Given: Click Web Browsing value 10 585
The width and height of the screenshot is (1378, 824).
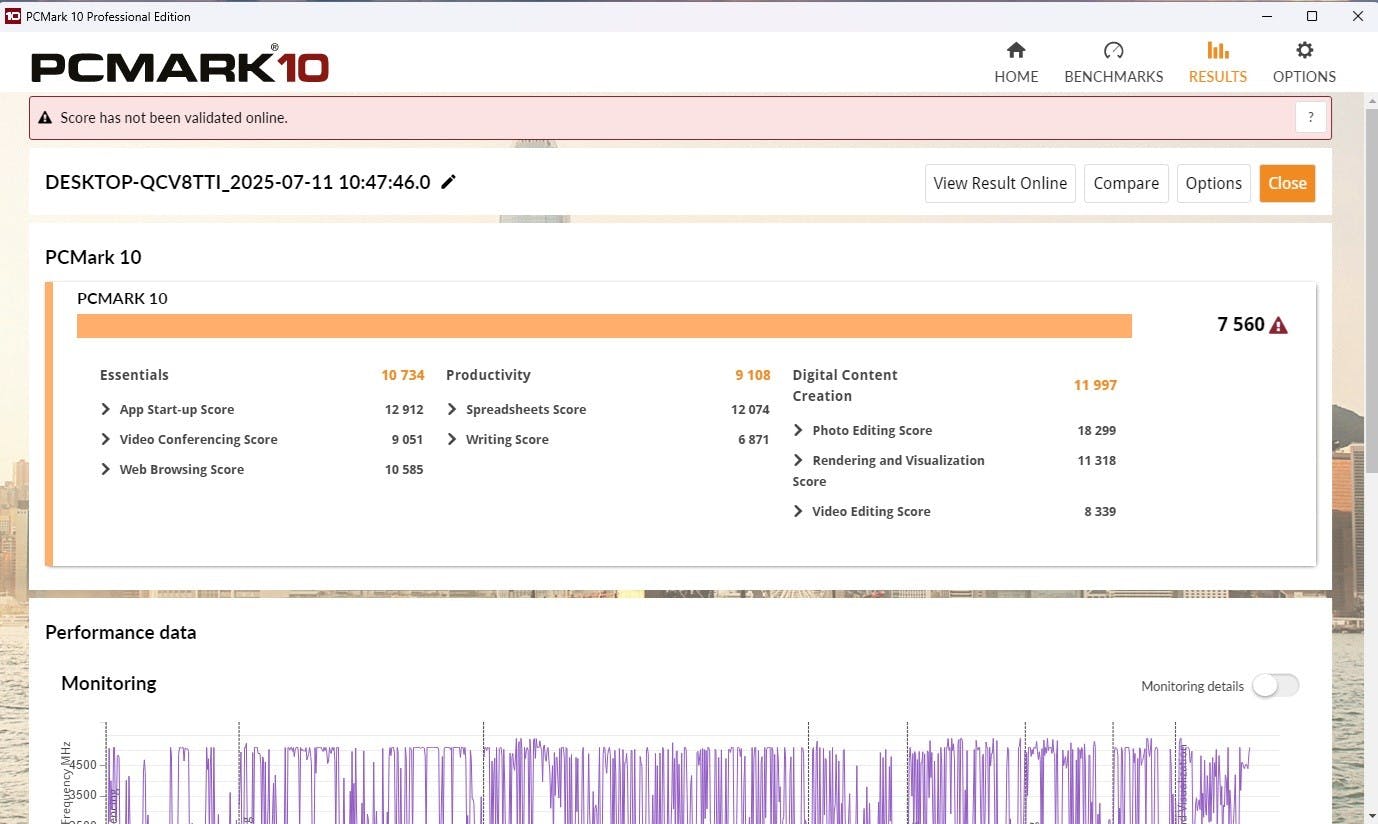Looking at the screenshot, I should tap(404, 469).
